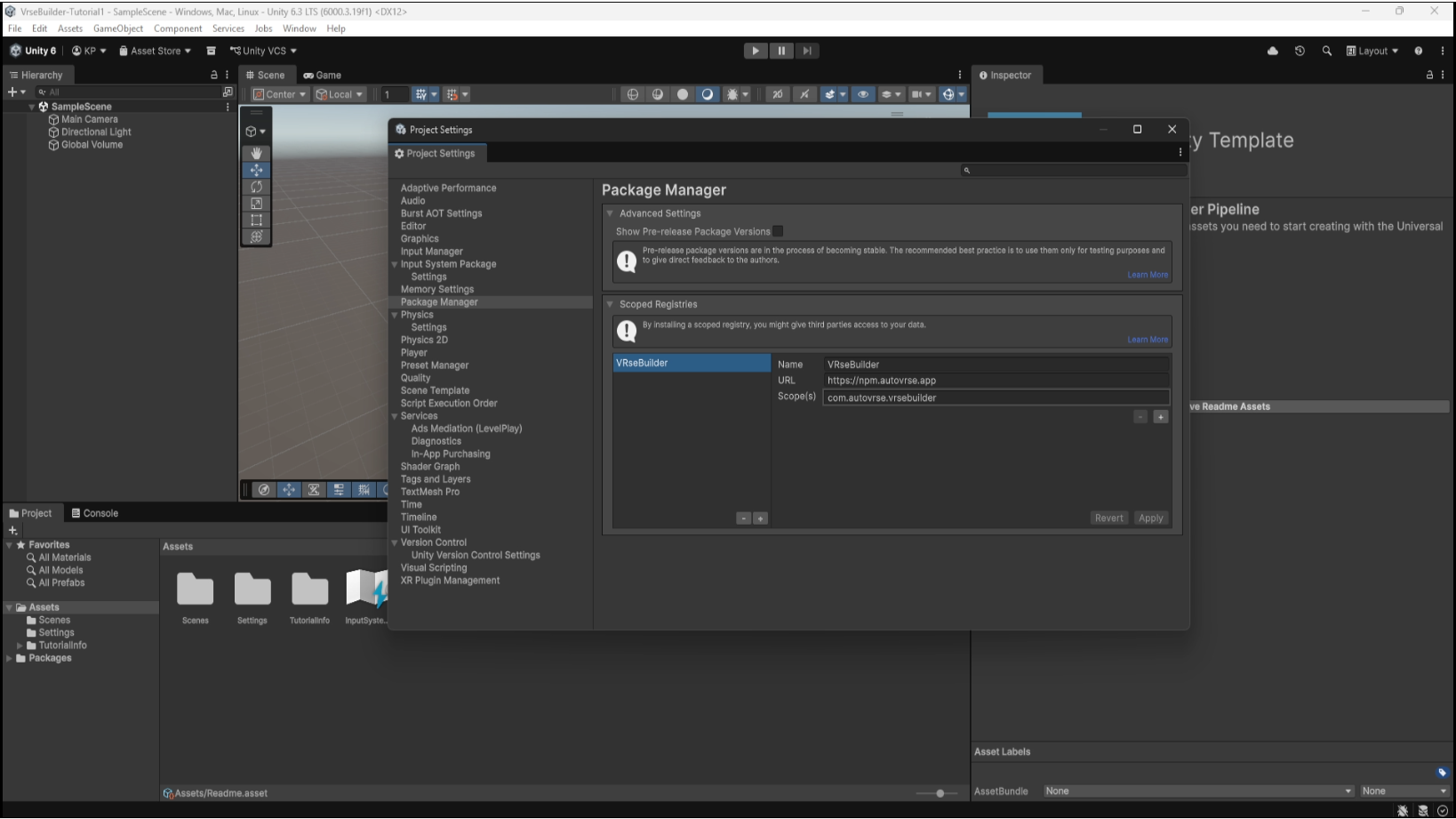Select VRseBuilder in scoped registries list
1456x819 pixels.
coord(692,363)
